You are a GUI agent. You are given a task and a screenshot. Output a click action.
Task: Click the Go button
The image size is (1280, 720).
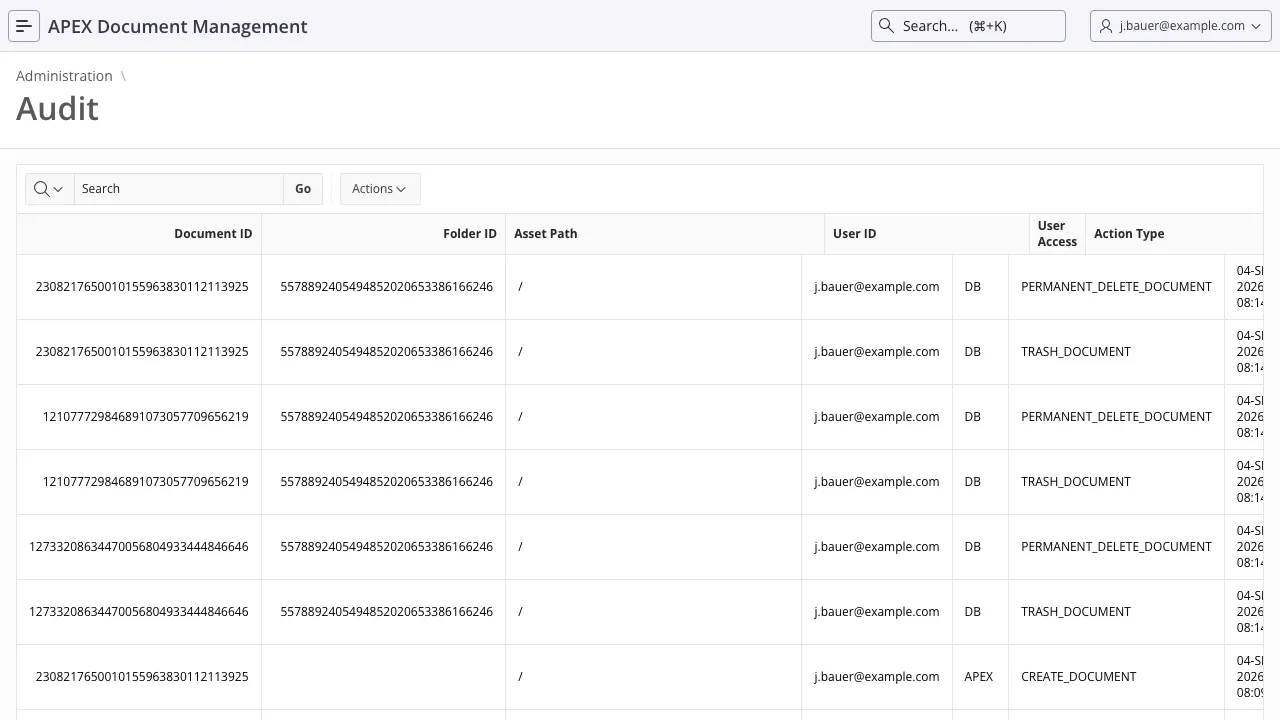pos(303,189)
